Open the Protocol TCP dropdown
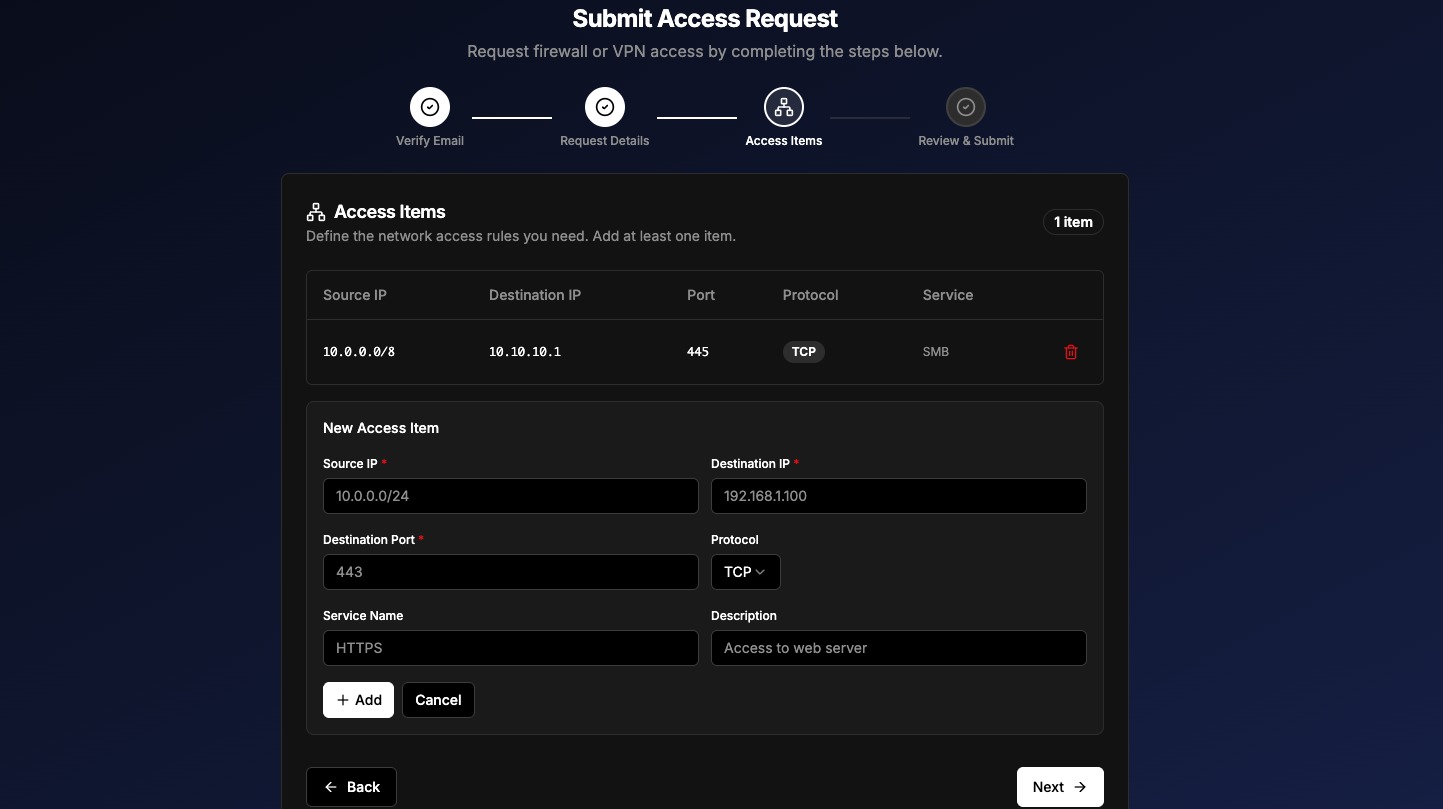Viewport: 1443px width, 809px height. pos(745,572)
